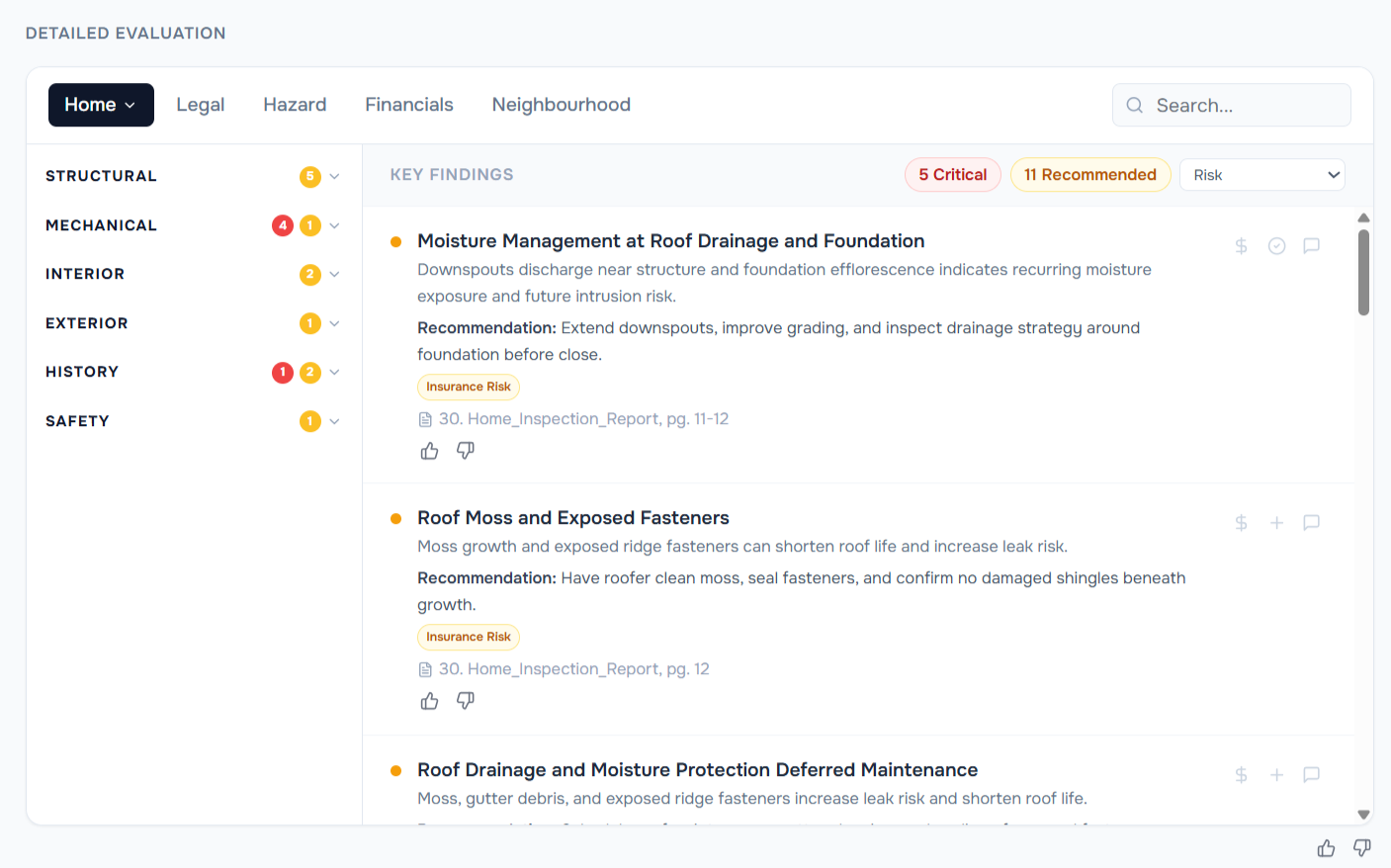Expand the EXTERIOR section chevron
This screenshot has width=1391, height=868.
[334, 323]
